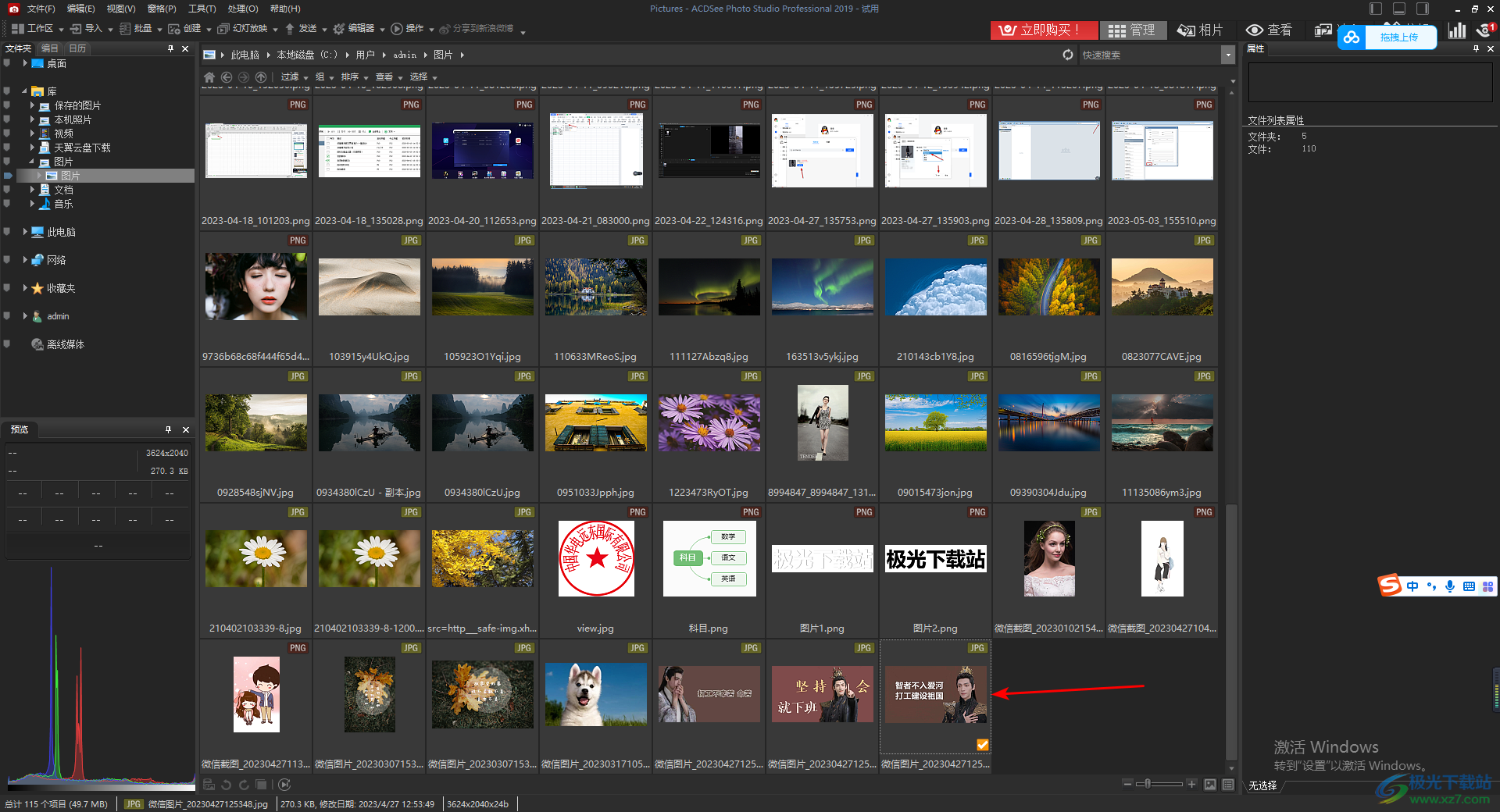Image resolution: width=1500 pixels, height=812 pixels.
Task: Expand the 此电脑 tree node
Action: [x=25, y=232]
